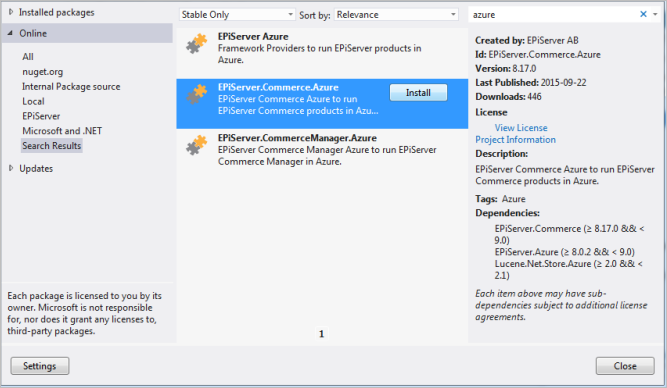This screenshot has width=667, height=388.
Task: Open the search box history dropdown arrow
Action: pos(655,14)
